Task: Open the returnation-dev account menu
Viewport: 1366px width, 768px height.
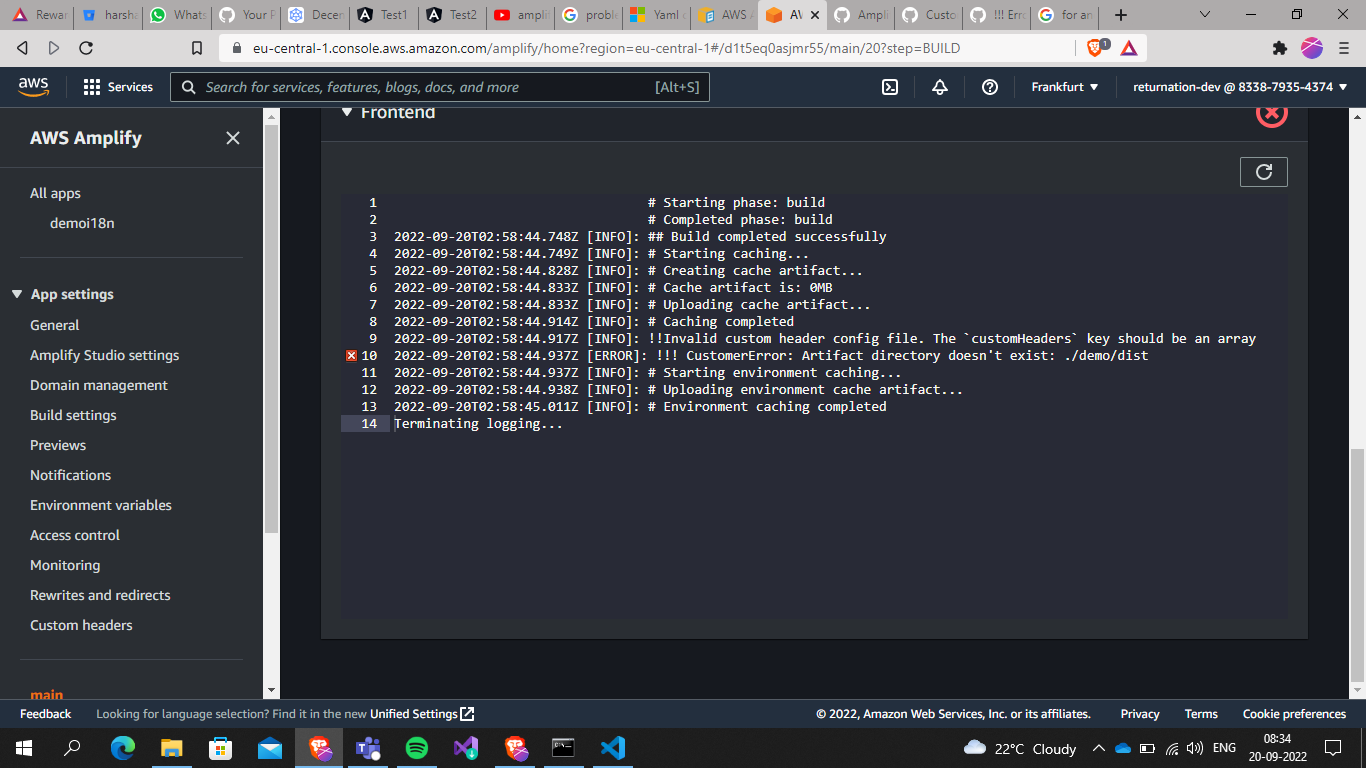Action: (1233, 87)
